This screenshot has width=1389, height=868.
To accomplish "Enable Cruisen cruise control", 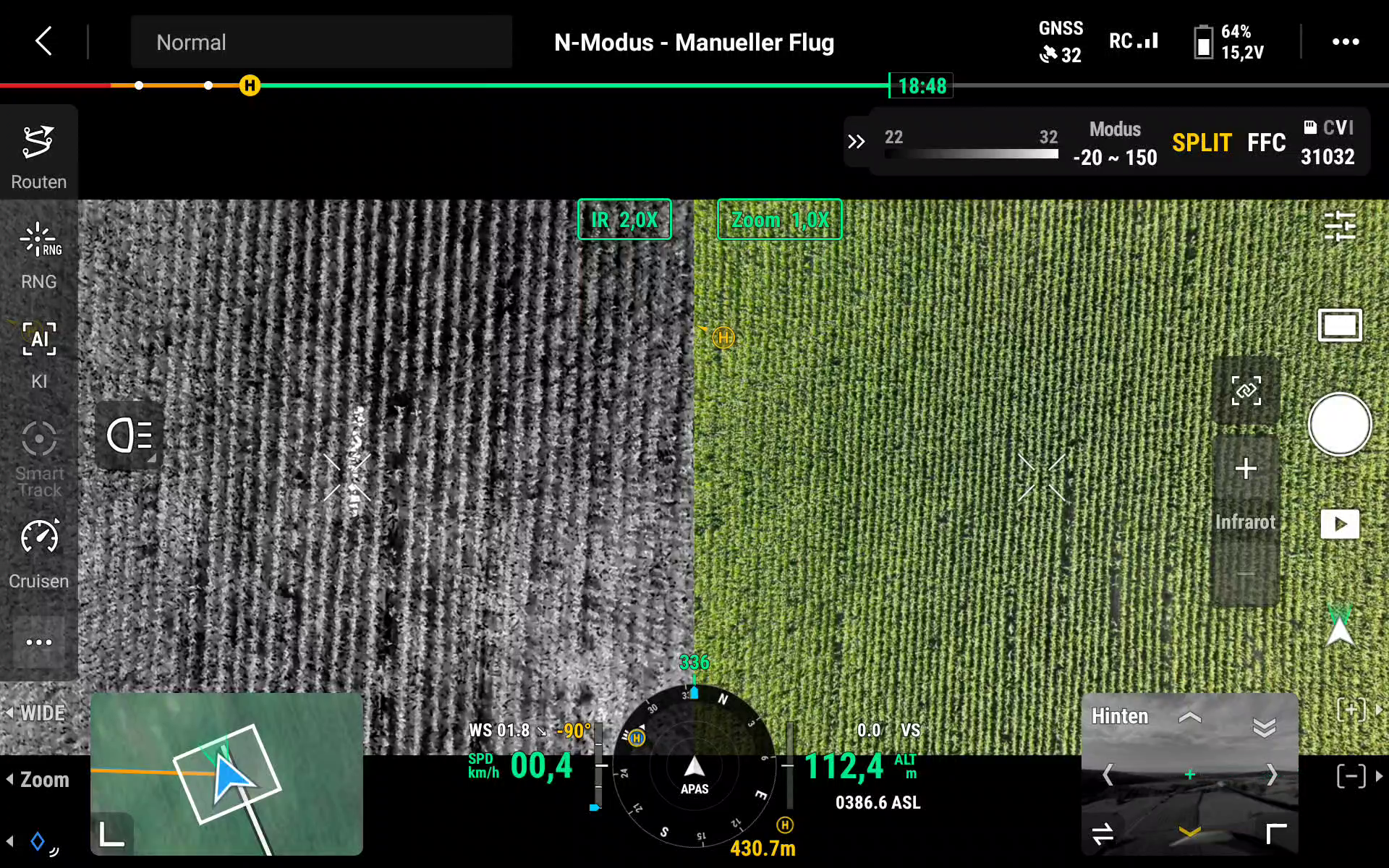I will click(x=38, y=552).
